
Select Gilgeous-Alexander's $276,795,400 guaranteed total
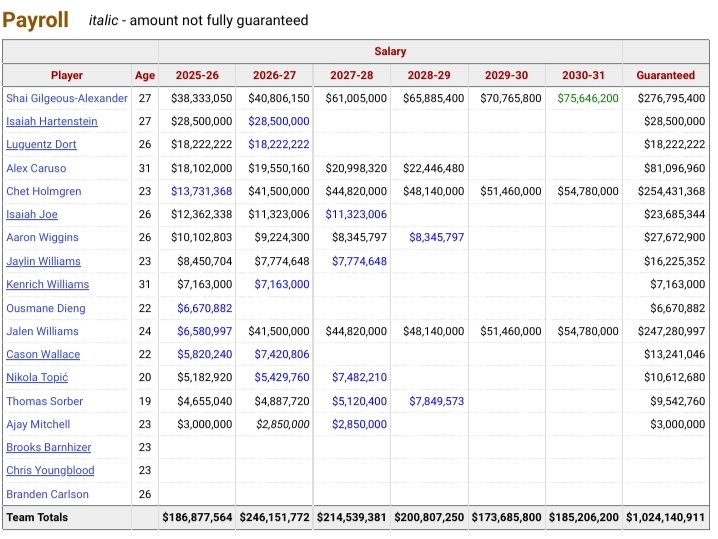coord(671,98)
